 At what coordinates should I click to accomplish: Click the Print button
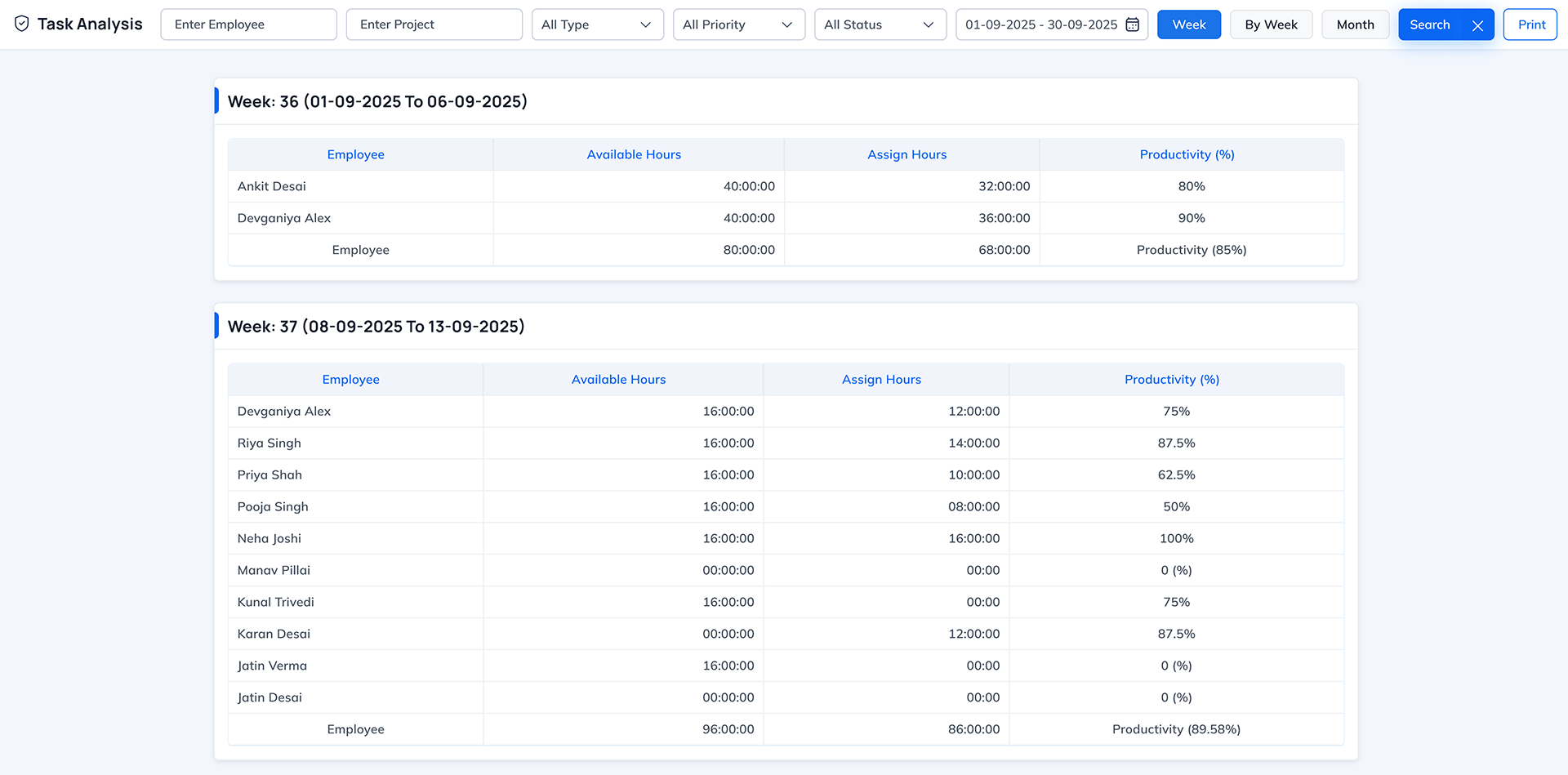click(1530, 24)
